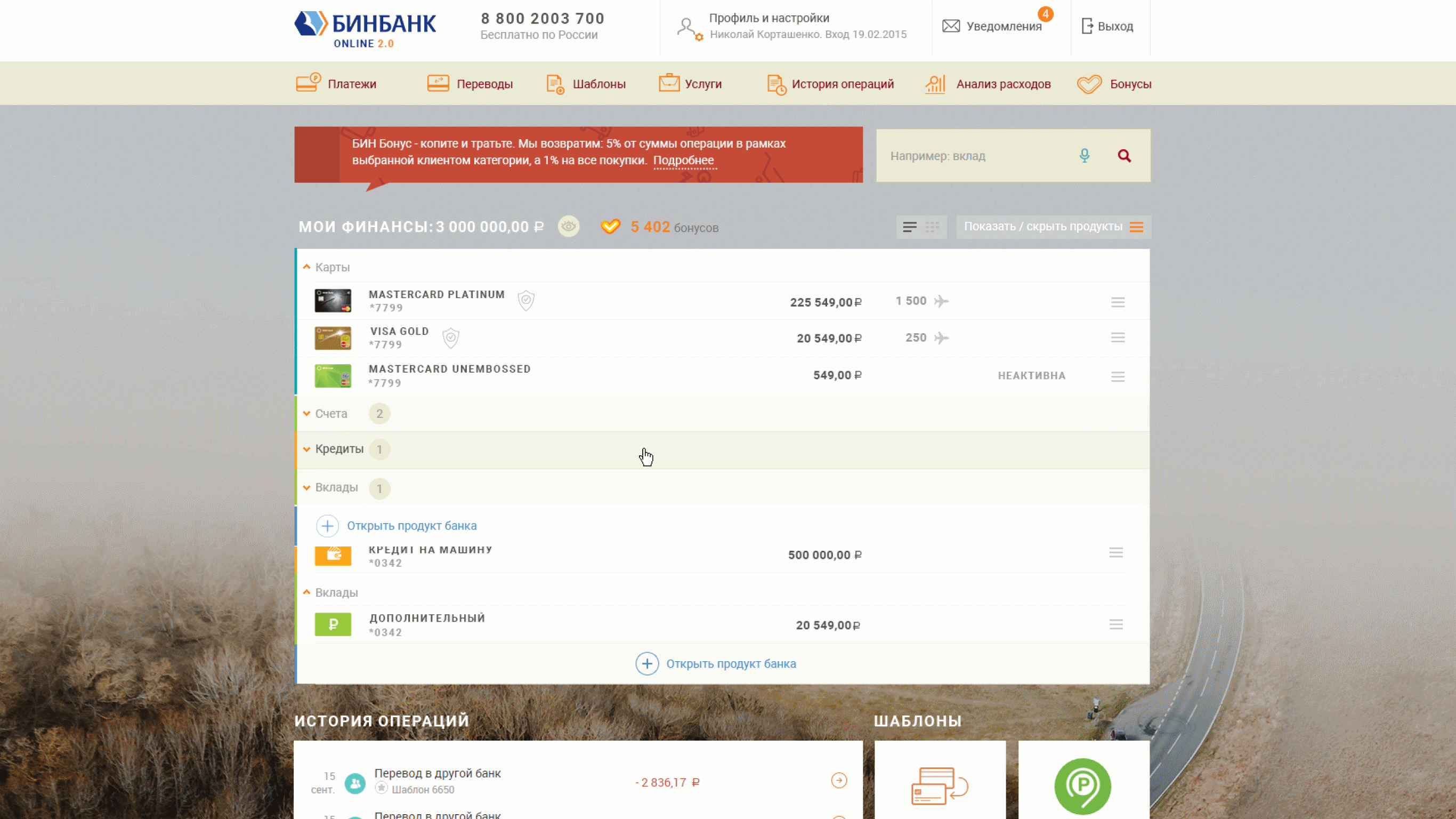The image size is (1456, 819).
Task: Click the Анализ расходов chart icon
Action: [935, 84]
